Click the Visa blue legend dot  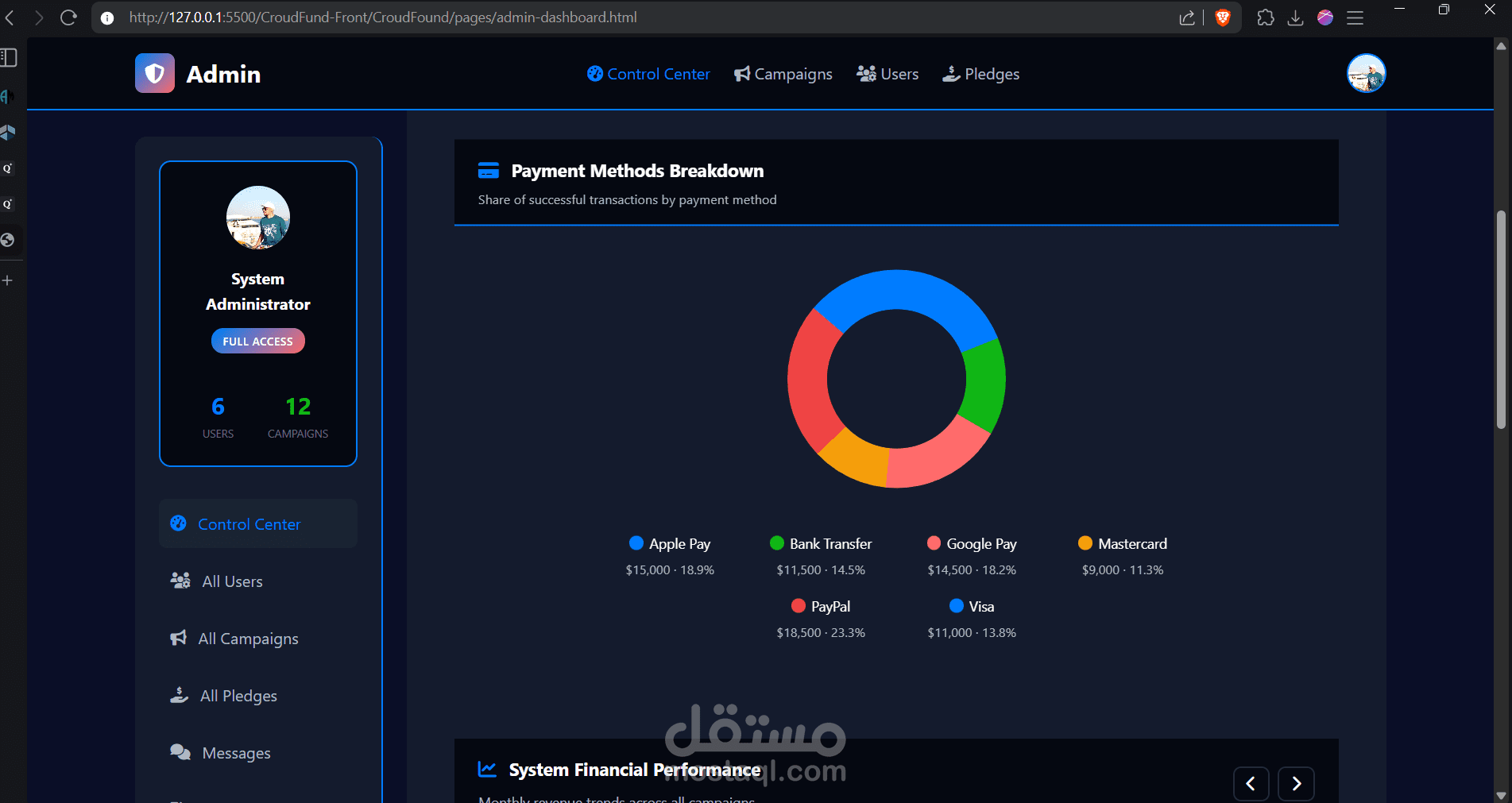(x=957, y=605)
